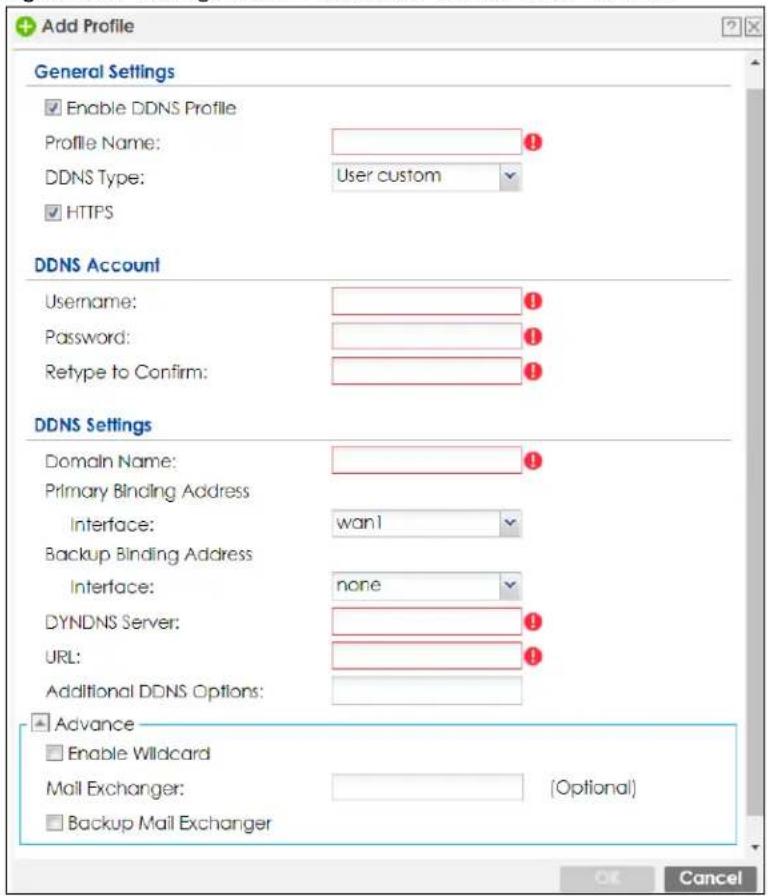Click the DDNS Account heading
The width and height of the screenshot is (768, 896).
click(97, 265)
